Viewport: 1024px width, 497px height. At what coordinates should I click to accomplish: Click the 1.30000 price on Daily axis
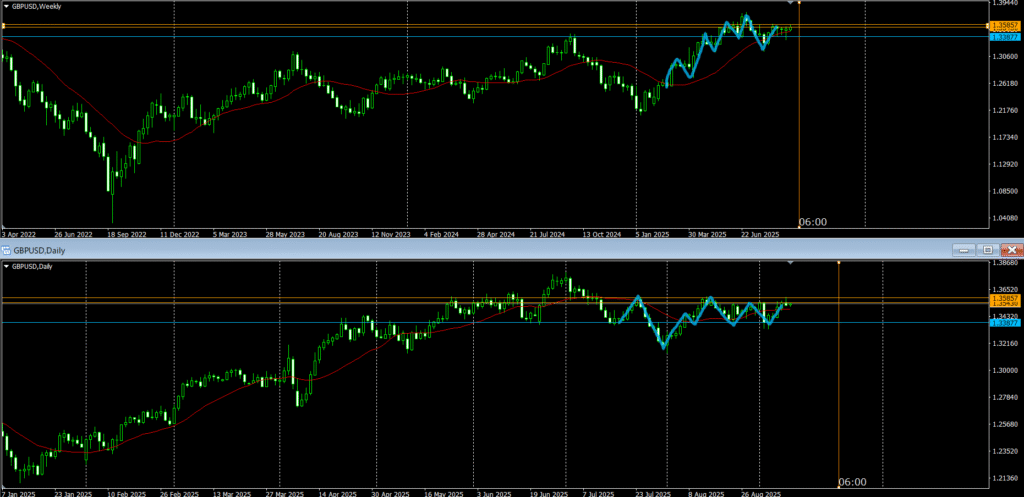[x=1004, y=370]
